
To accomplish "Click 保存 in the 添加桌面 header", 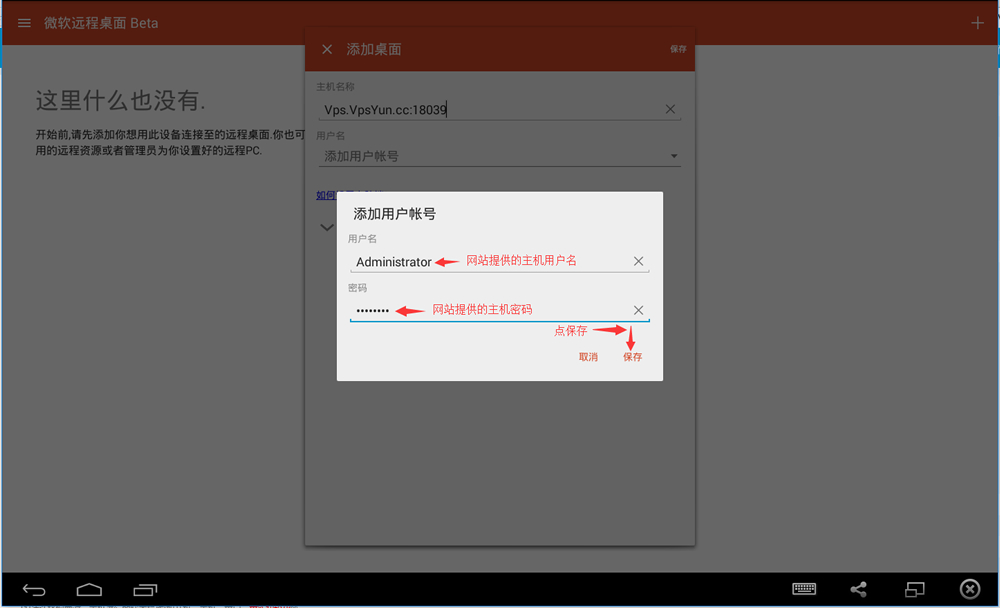I will tap(678, 49).
